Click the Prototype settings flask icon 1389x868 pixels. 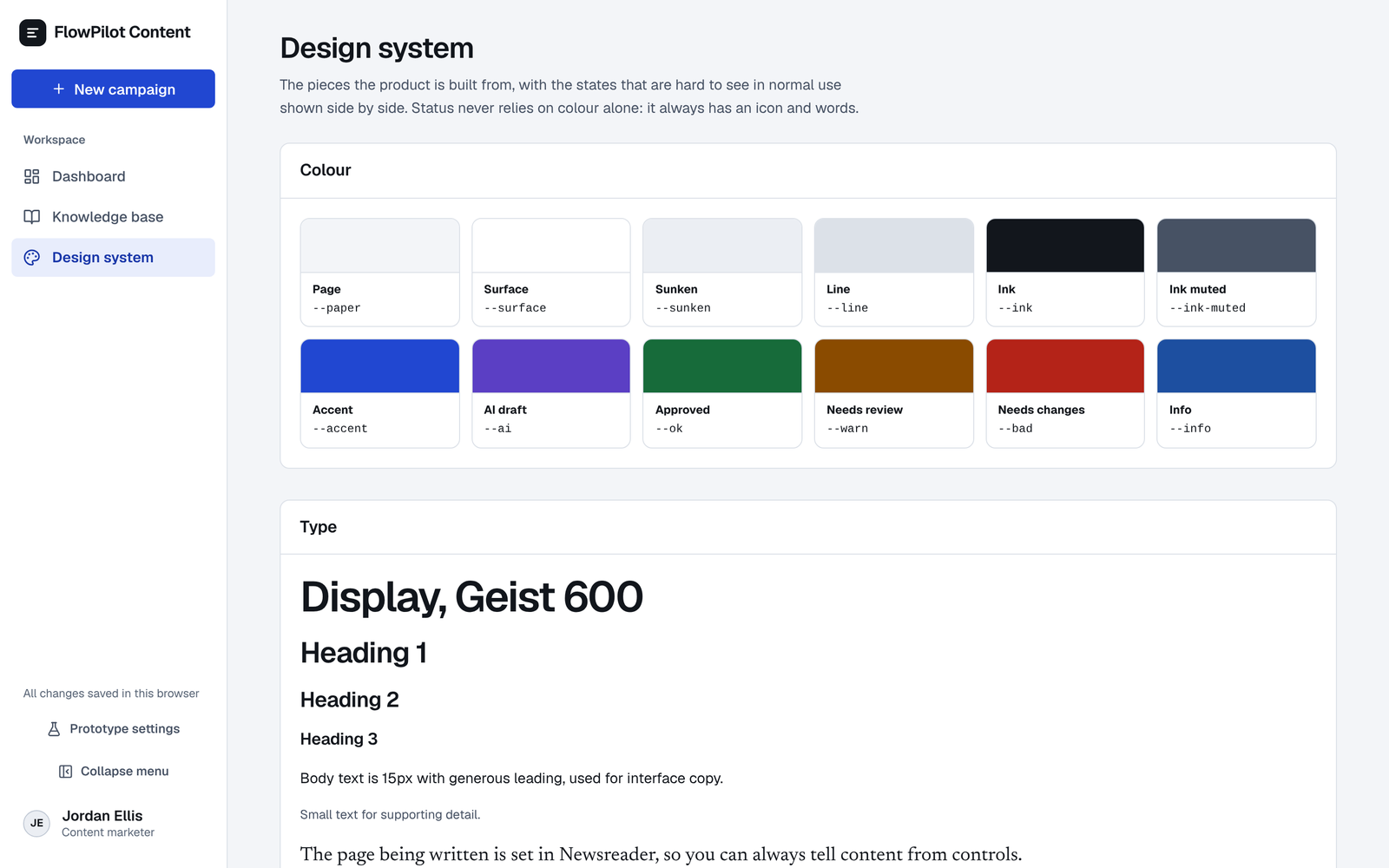[x=54, y=729]
